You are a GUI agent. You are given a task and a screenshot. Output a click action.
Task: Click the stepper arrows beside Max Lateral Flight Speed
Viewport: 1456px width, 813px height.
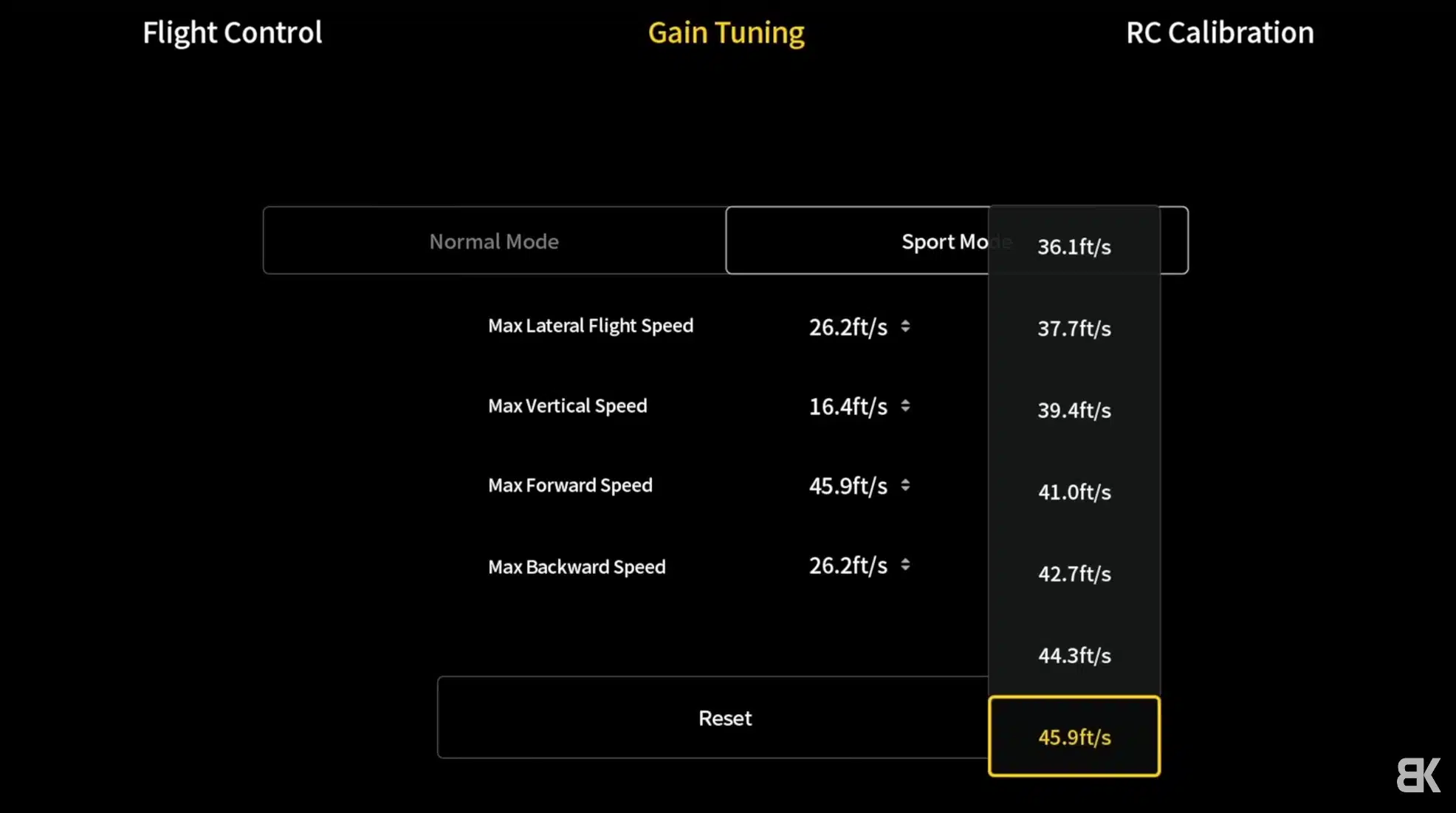905,326
